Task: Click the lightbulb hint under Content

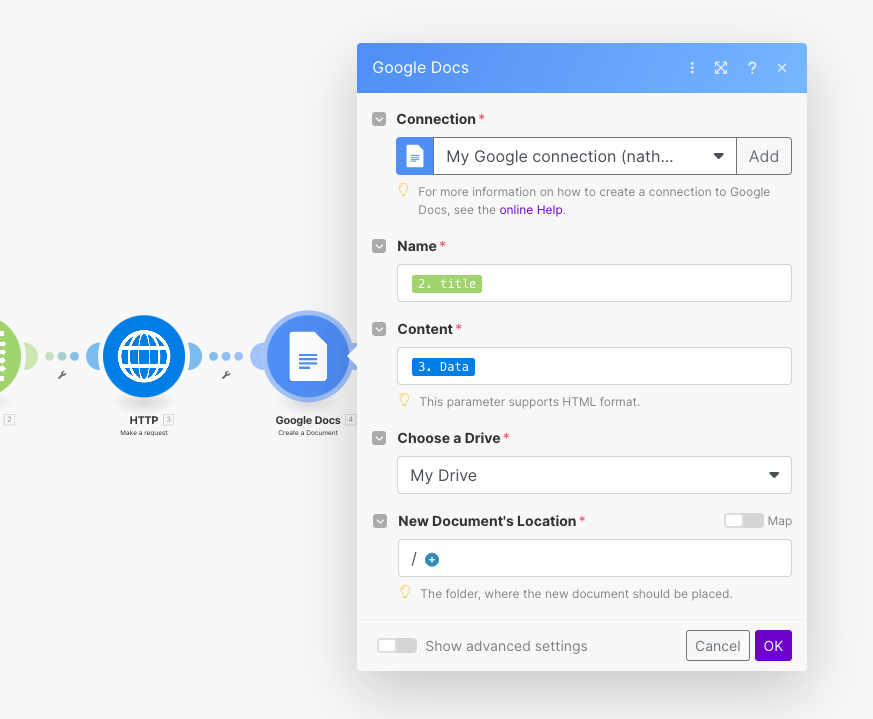Action: [405, 400]
